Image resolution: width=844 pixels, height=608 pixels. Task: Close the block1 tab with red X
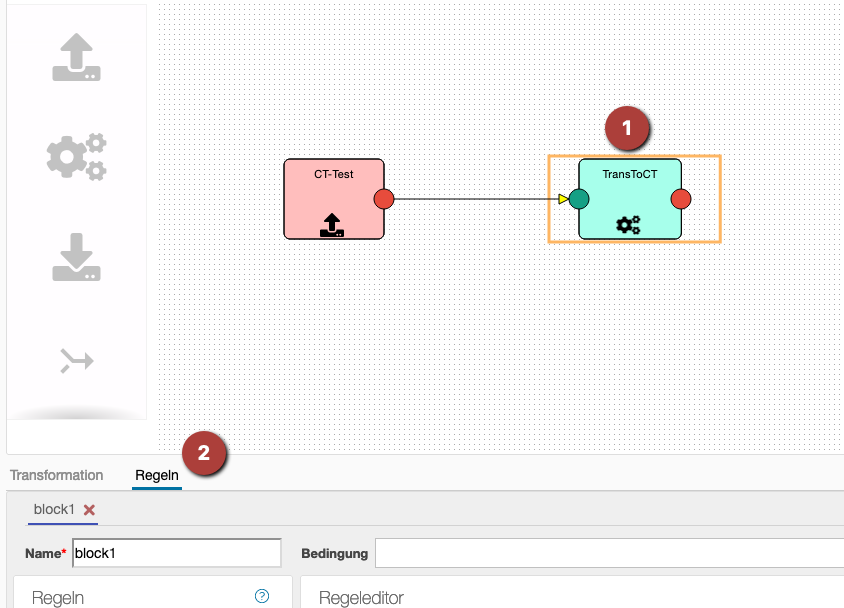(x=90, y=510)
